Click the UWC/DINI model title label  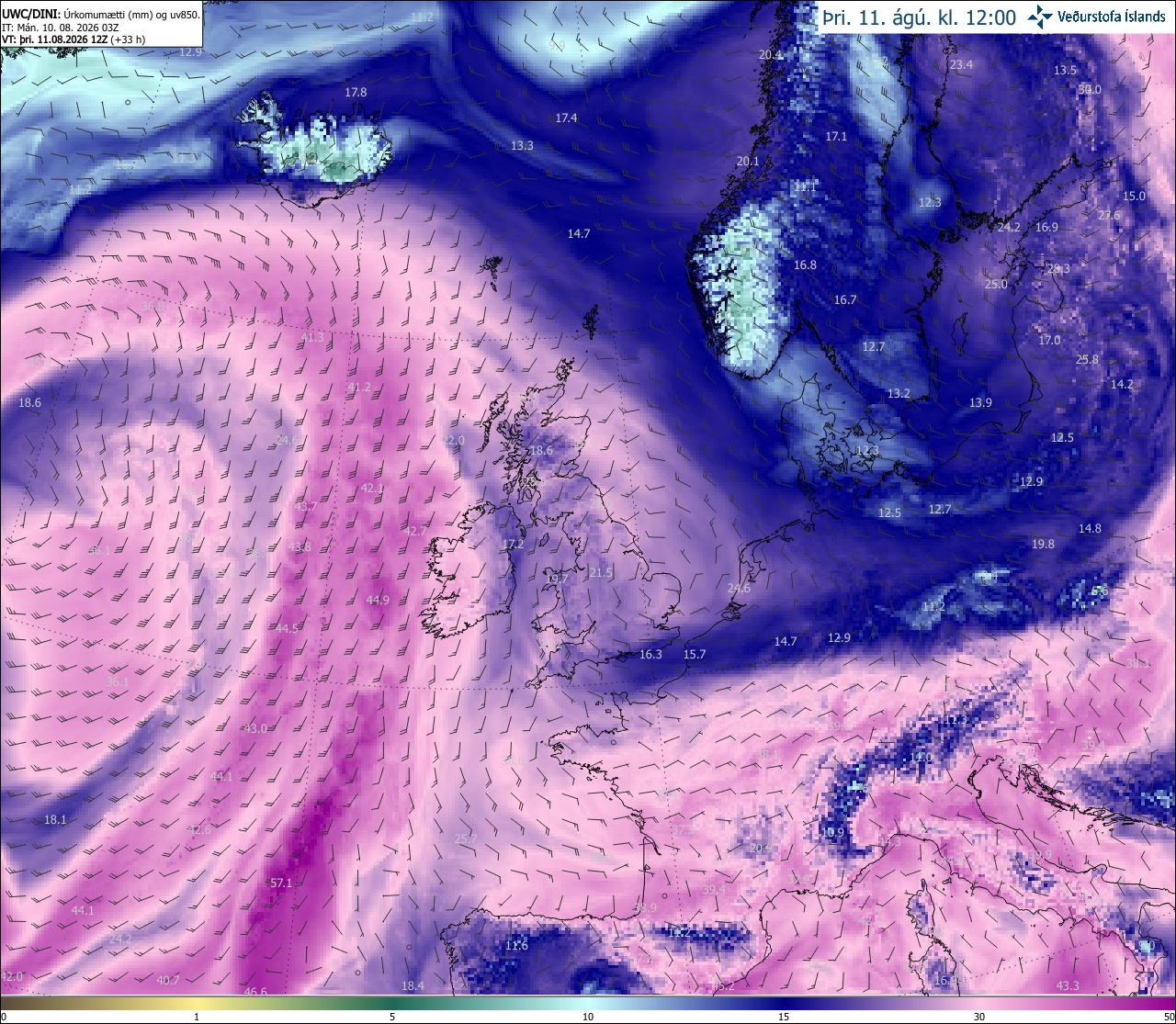click(x=28, y=16)
